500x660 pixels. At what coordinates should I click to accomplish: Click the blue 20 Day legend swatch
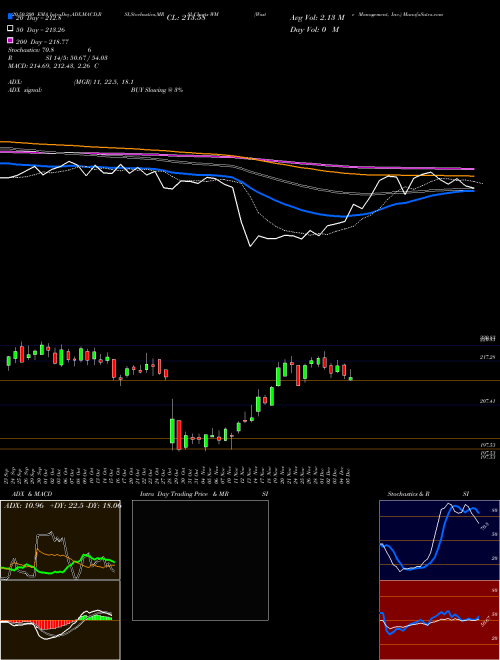[x=10, y=17]
